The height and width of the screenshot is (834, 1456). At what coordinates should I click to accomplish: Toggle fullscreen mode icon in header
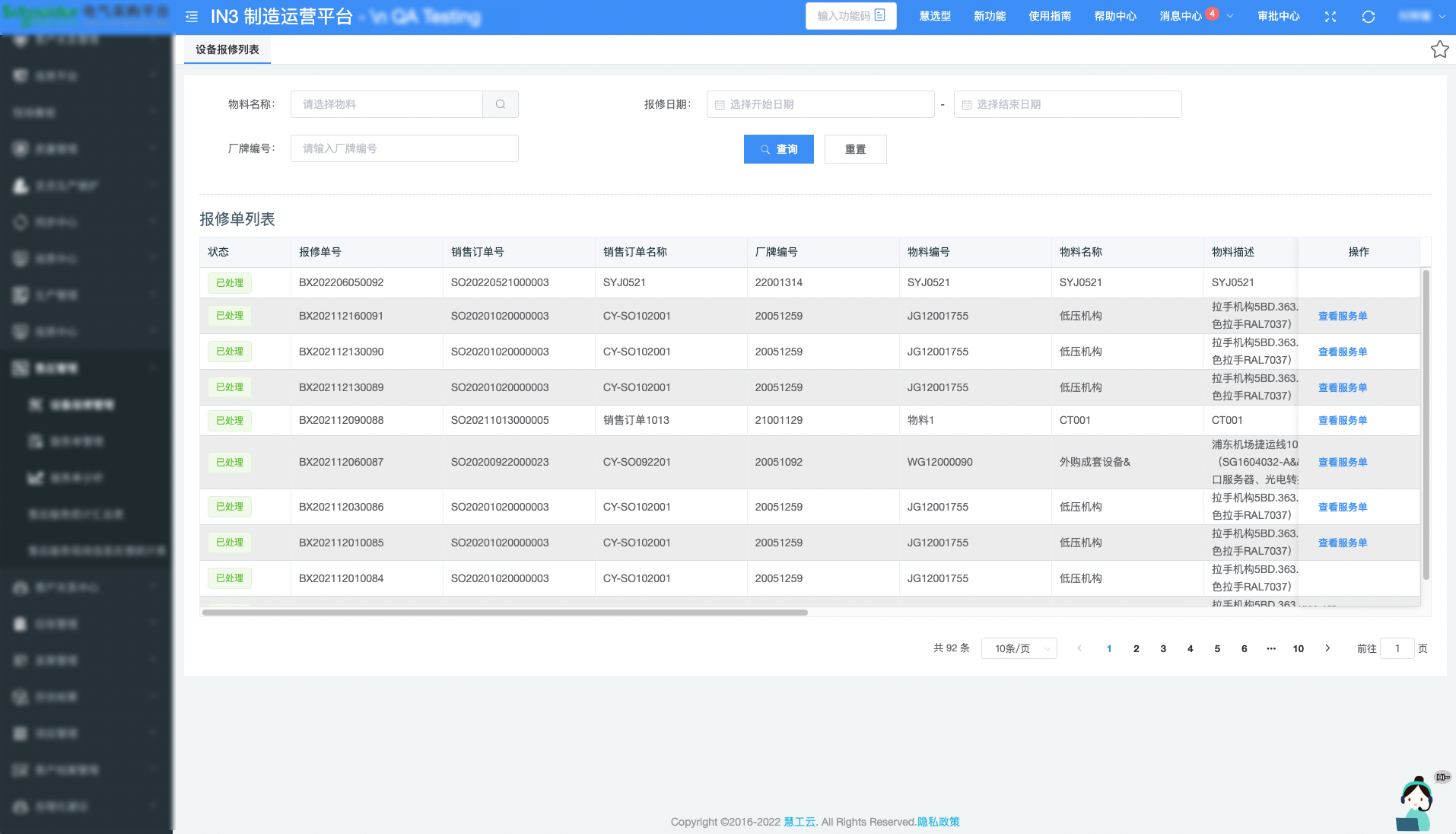pos(1330,17)
